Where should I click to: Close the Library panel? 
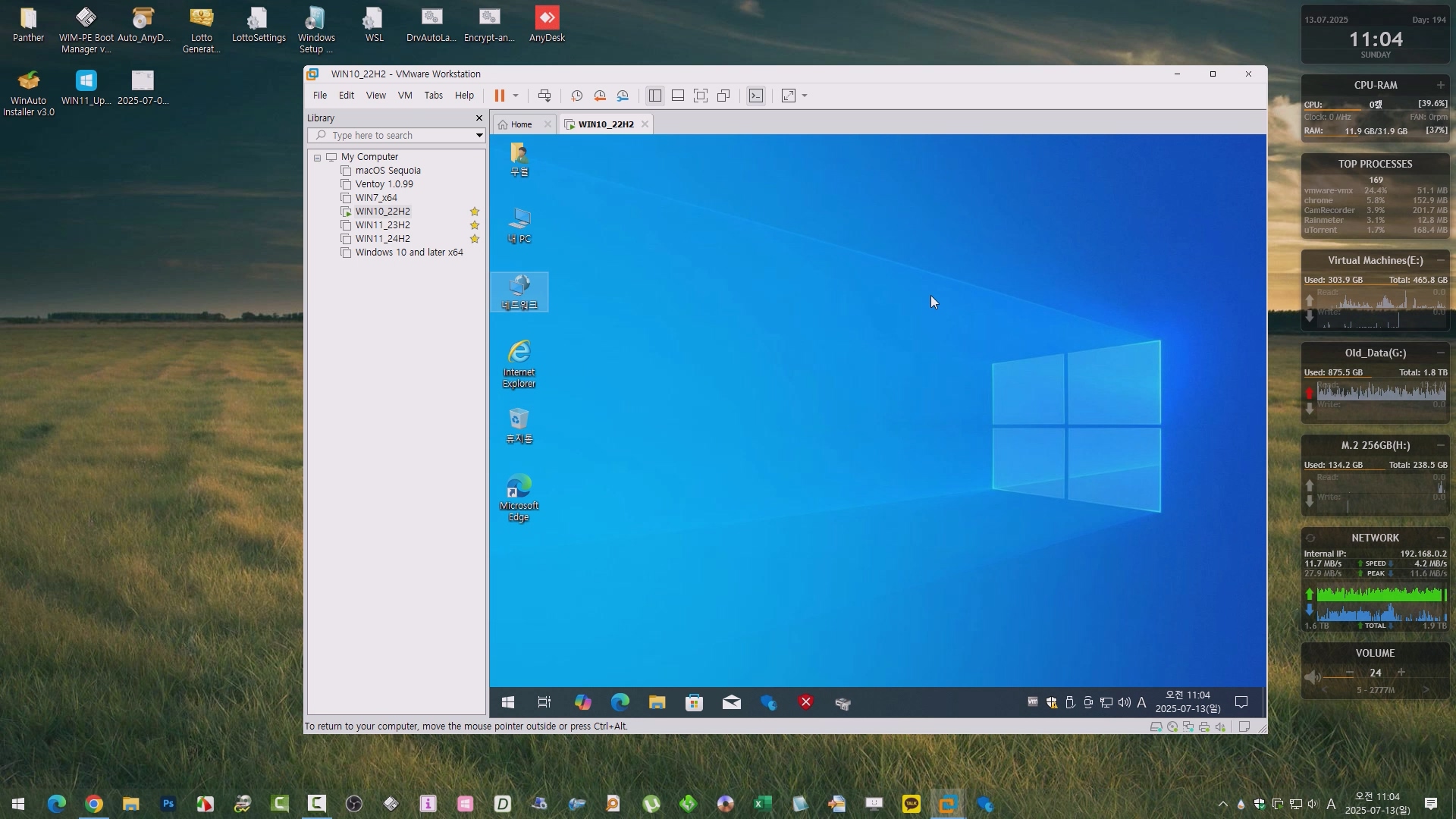479,118
